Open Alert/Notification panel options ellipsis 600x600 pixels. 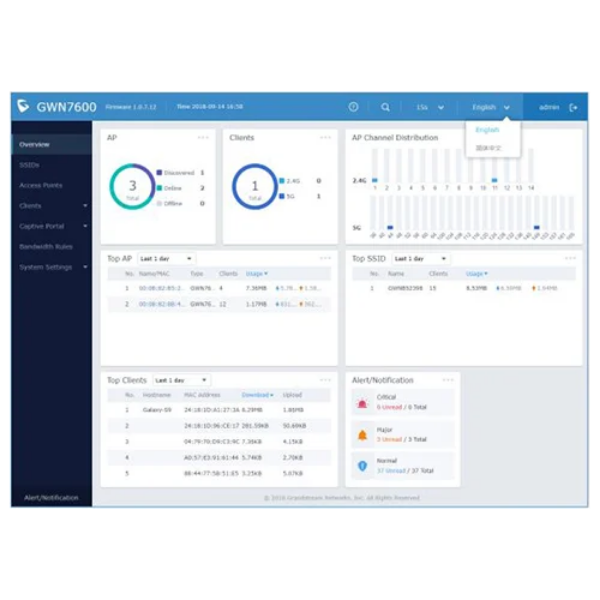pyautogui.click(x=448, y=380)
